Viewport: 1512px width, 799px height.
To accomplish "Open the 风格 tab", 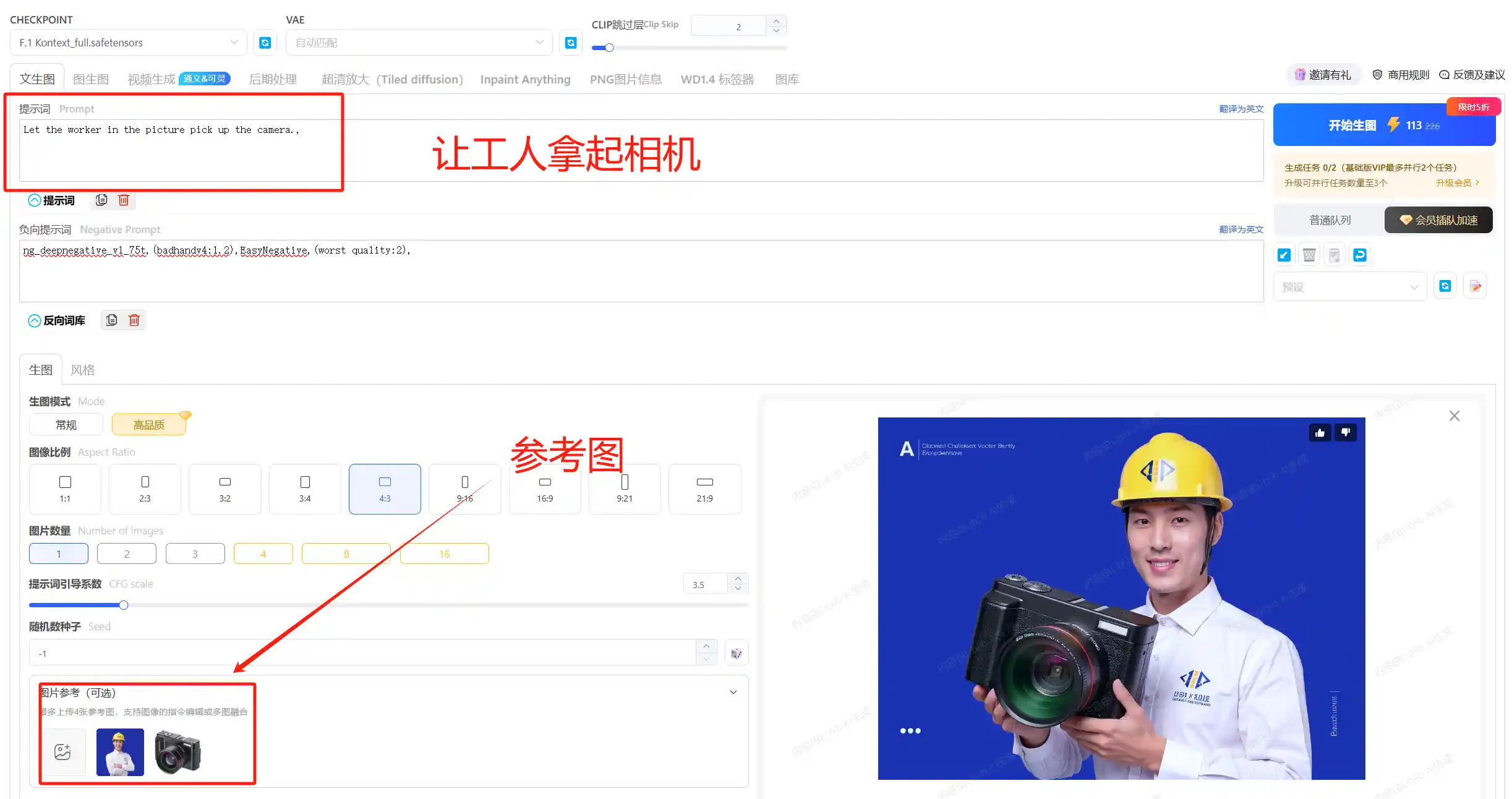I will pos(82,370).
